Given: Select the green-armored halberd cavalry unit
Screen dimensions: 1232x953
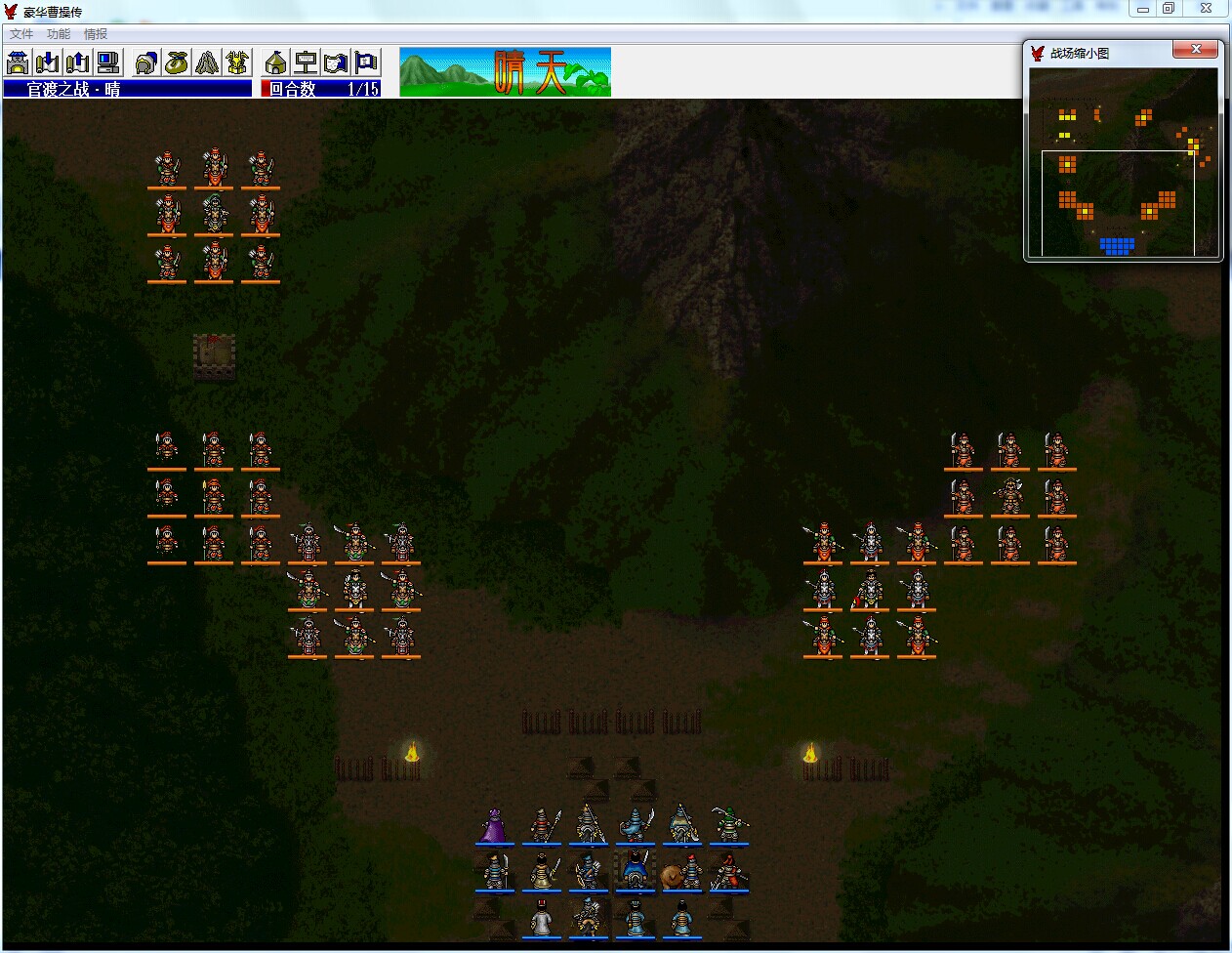Looking at the screenshot, I should (729, 825).
